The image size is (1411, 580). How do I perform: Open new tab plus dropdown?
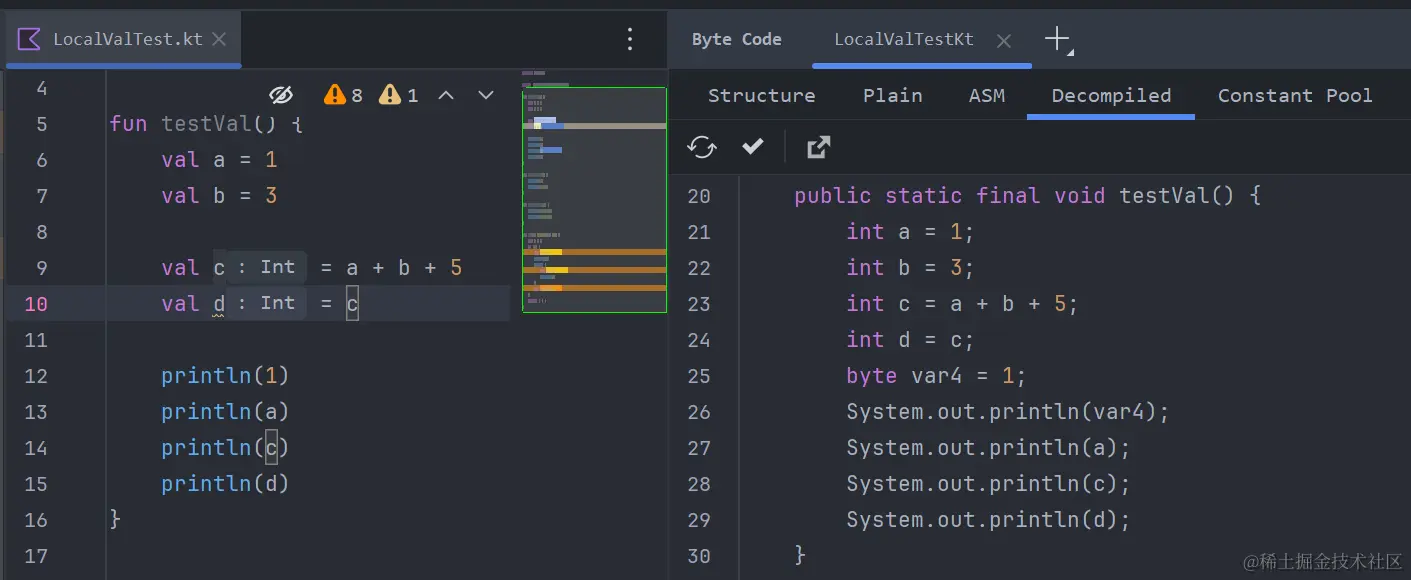click(1058, 40)
